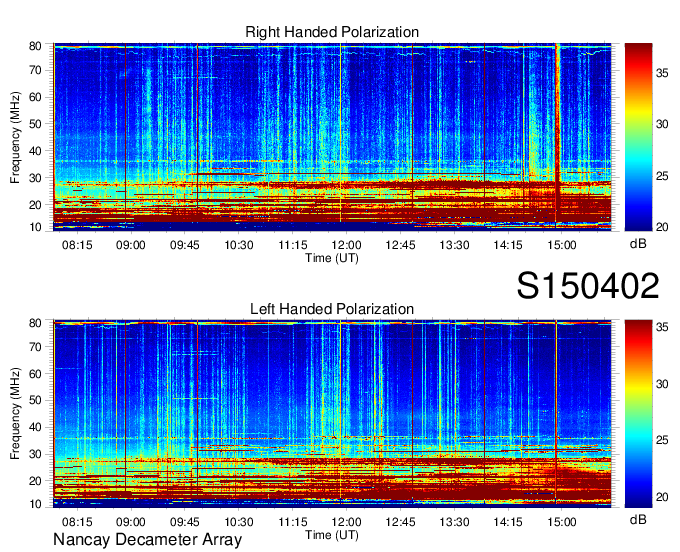The width and height of the screenshot is (680, 552).
Task: Click the 'Right Handed Polarization' plot title
Action: point(332,32)
